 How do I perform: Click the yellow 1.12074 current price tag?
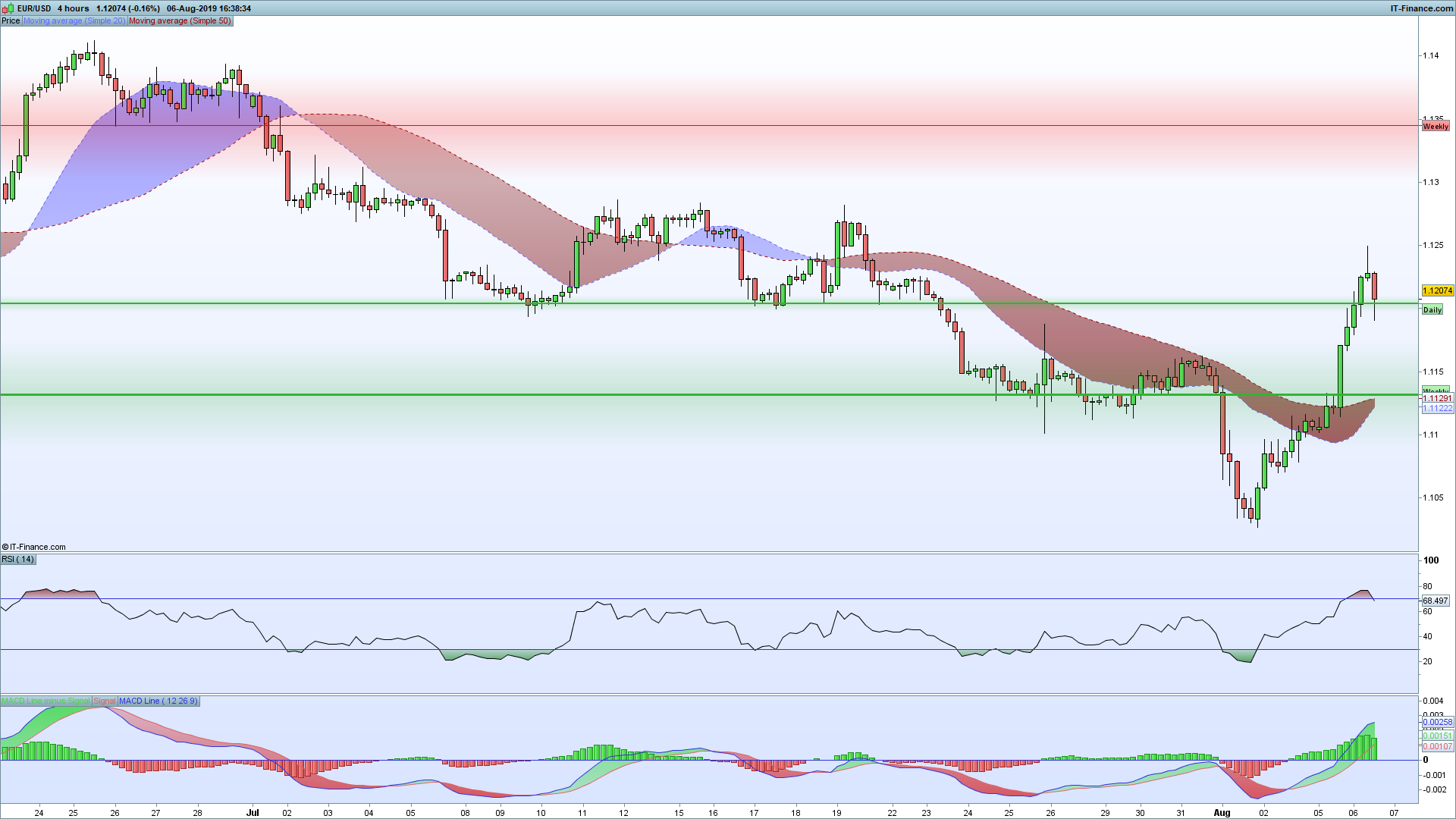point(1437,290)
